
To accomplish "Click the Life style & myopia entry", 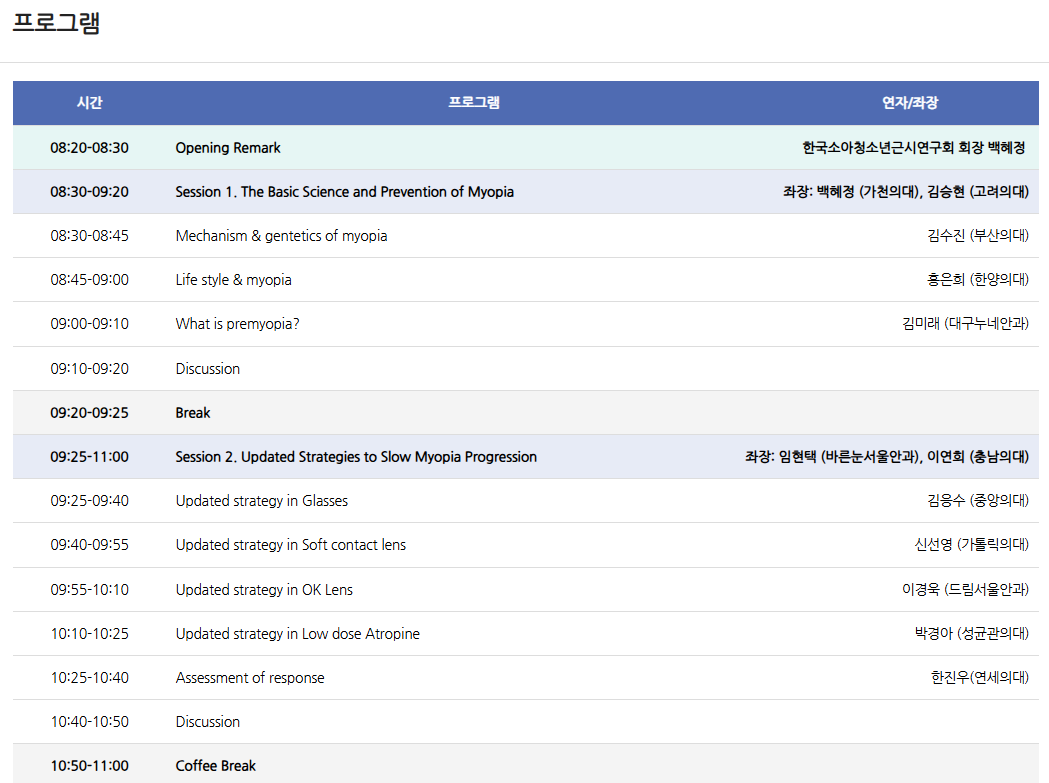I will (x=233, y=280).
